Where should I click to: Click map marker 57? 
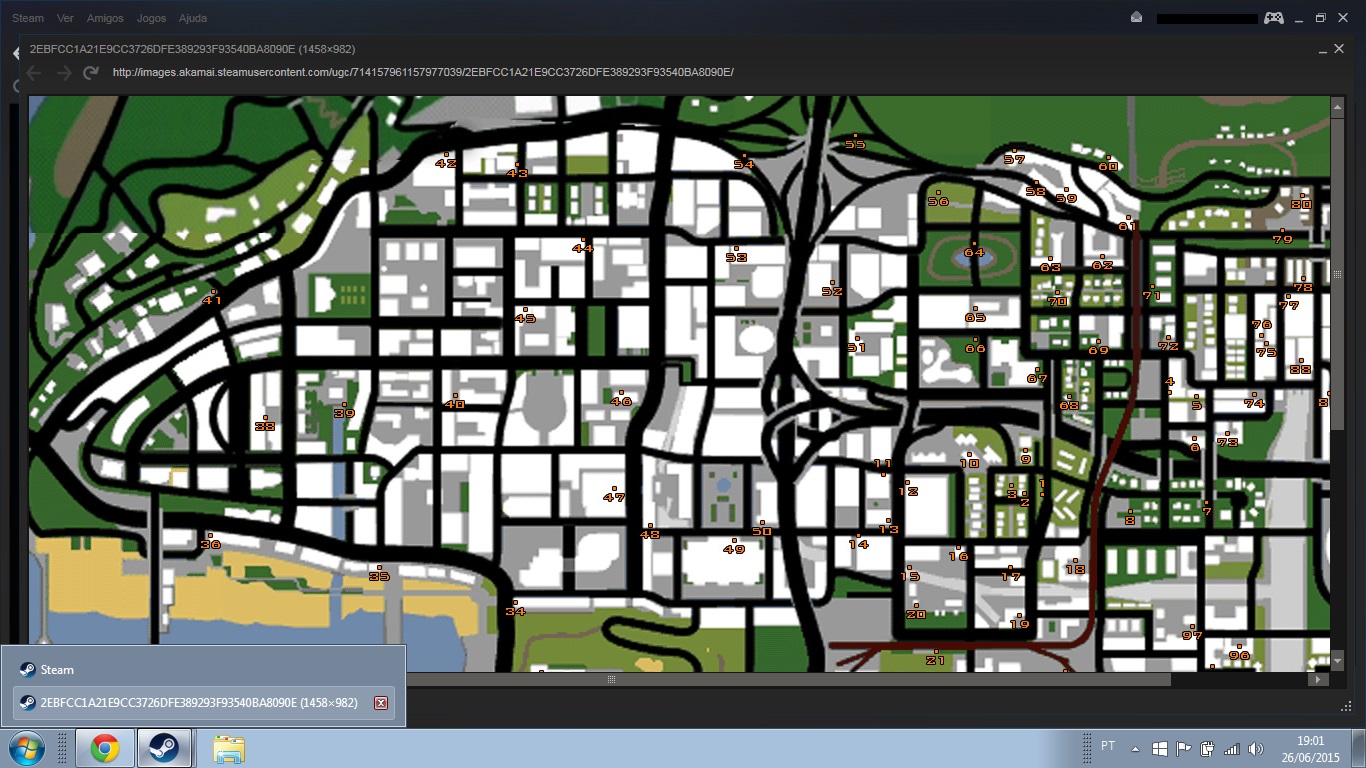tap(1015, 158)
